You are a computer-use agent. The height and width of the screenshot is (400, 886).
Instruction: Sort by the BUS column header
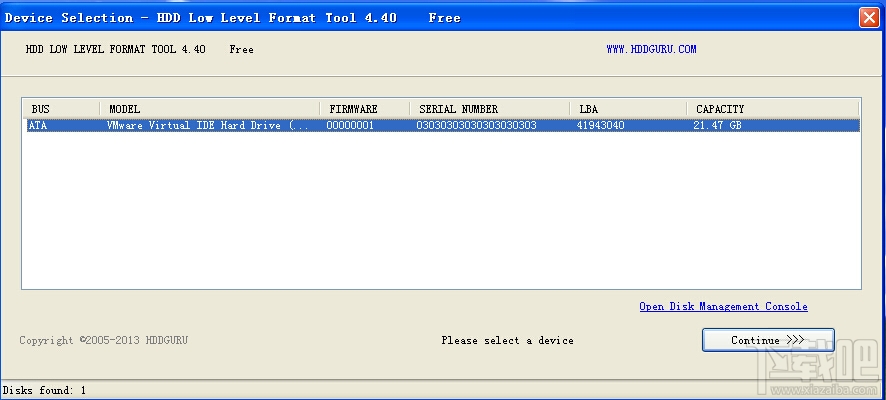(x=62, y=108)
